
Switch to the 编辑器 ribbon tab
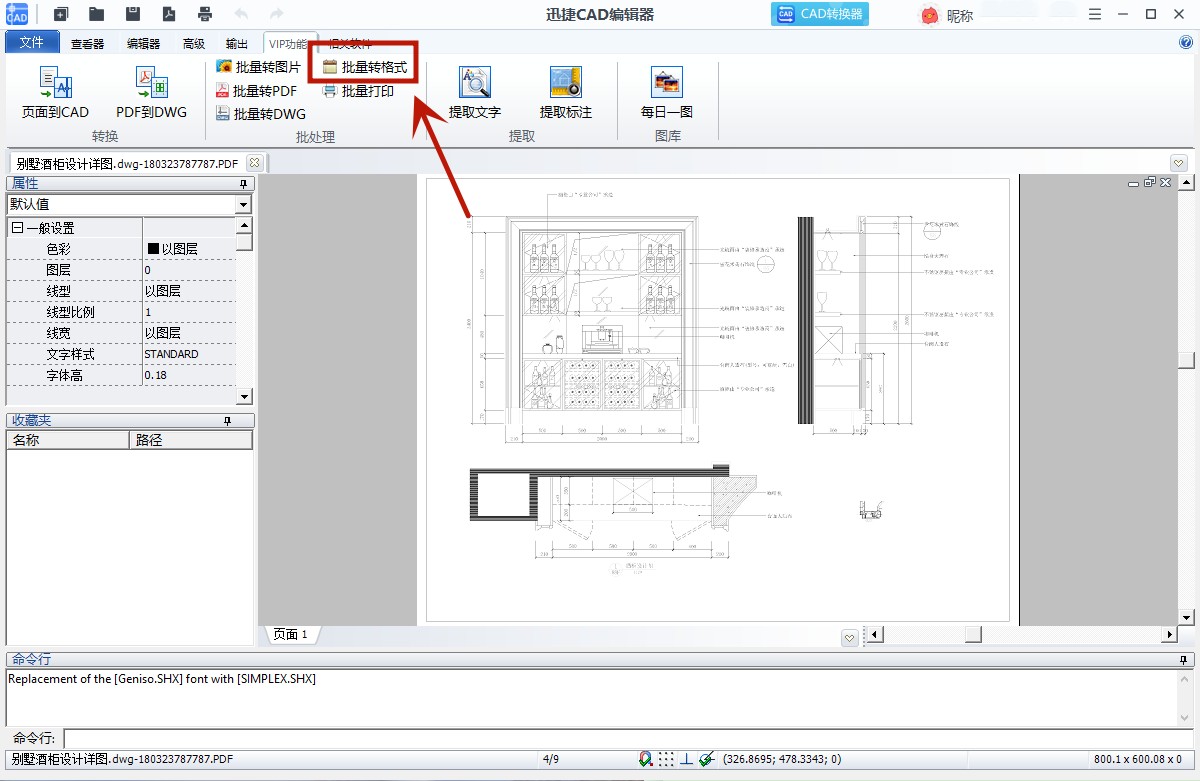pyautogui.click(x=143, y=44)
